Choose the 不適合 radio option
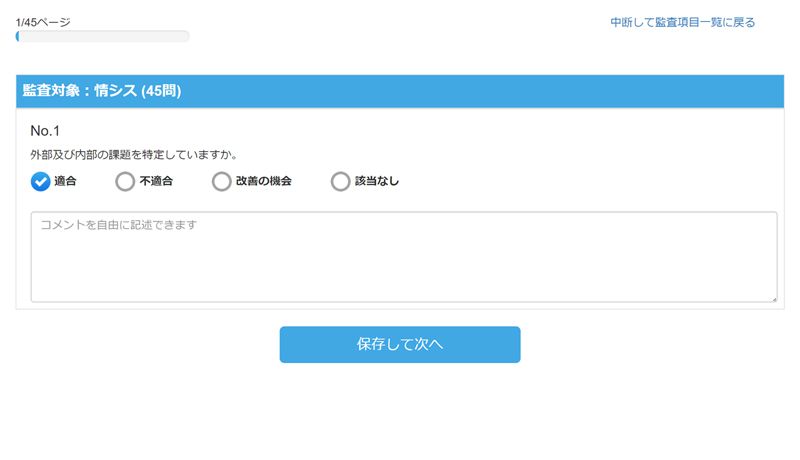 pos(125,181)
